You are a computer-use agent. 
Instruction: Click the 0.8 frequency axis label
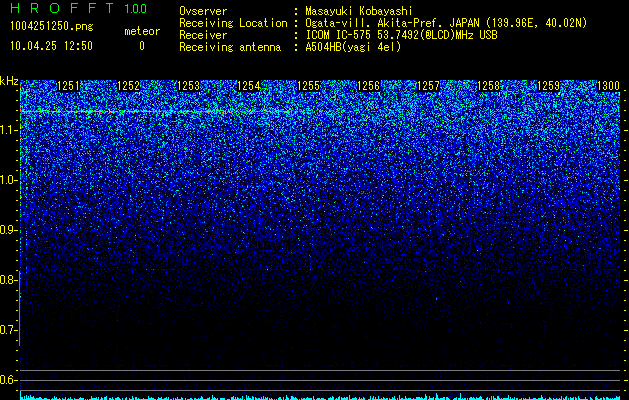click(x=8, y=280)
